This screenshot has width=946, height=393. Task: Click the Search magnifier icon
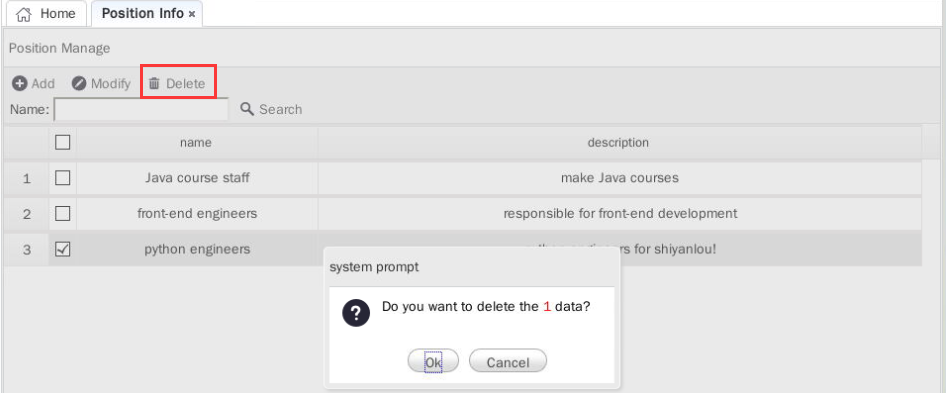(247, 109)
